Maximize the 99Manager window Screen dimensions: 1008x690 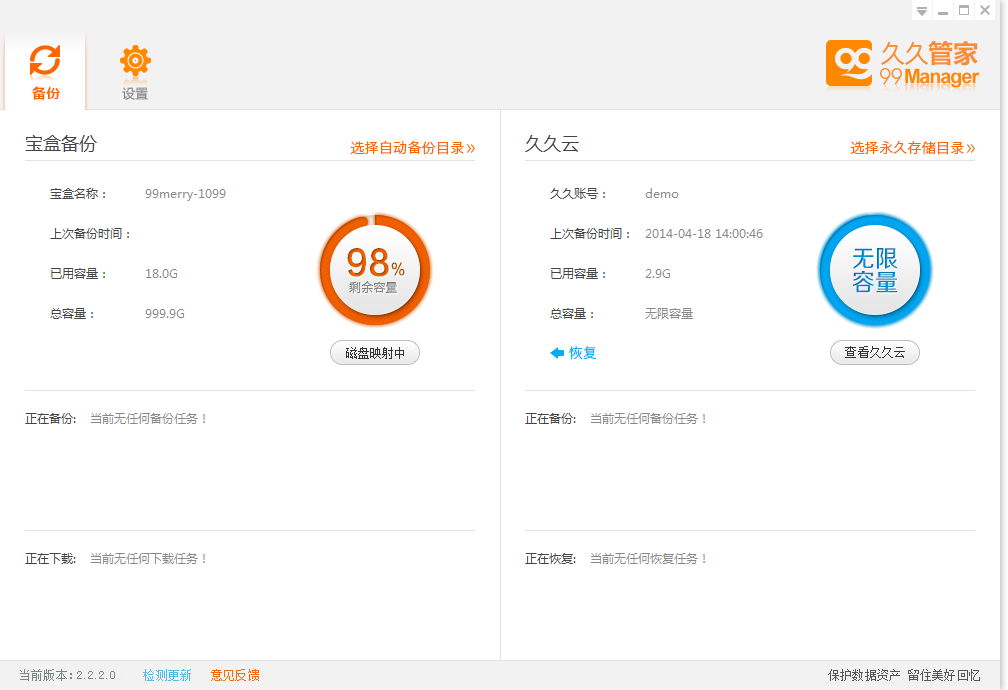964,10
